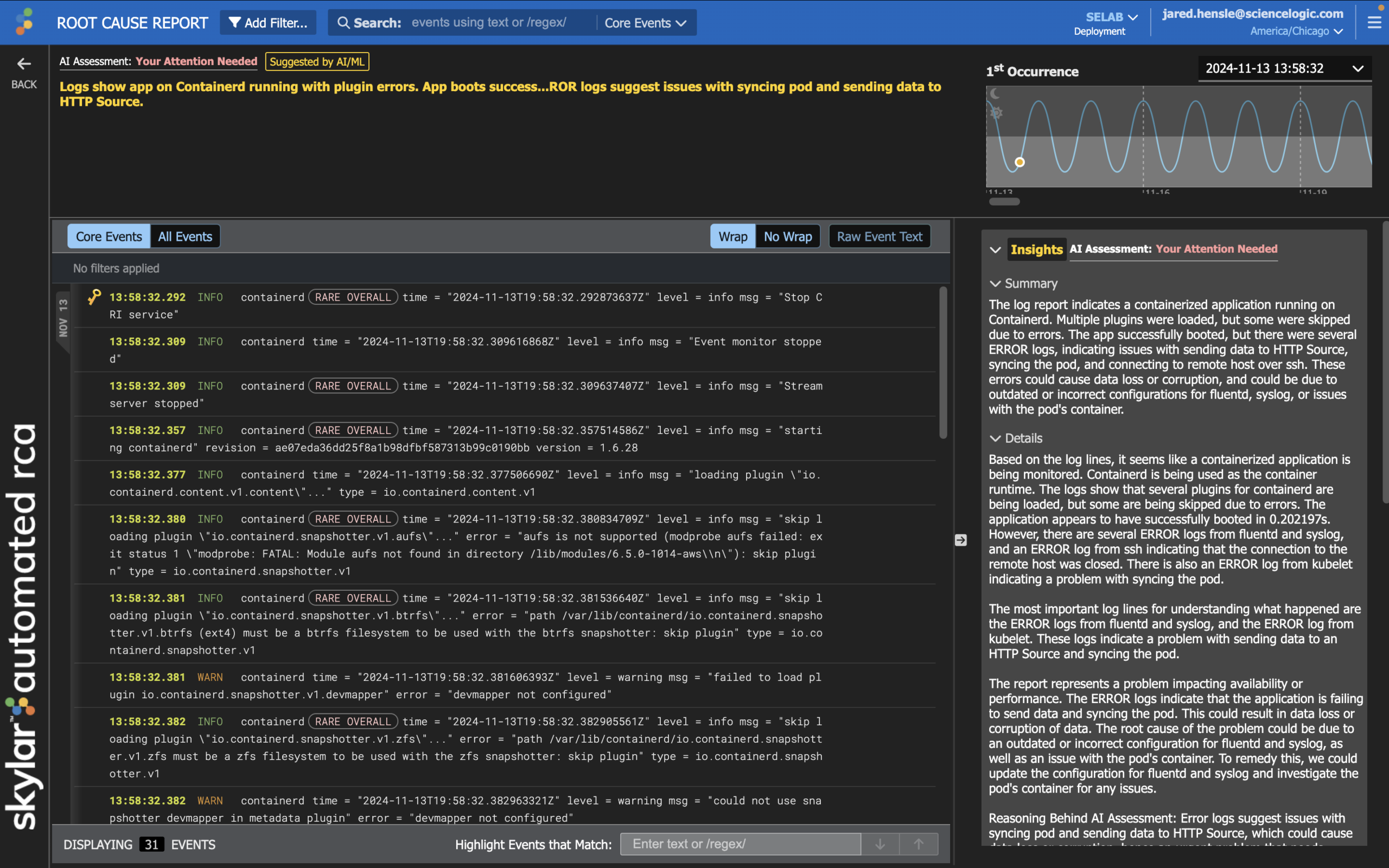Image resolution: width=1389 pixels, height=868 pixels.
Task: Enable Wrap text mode
Action: click(733, 237)
